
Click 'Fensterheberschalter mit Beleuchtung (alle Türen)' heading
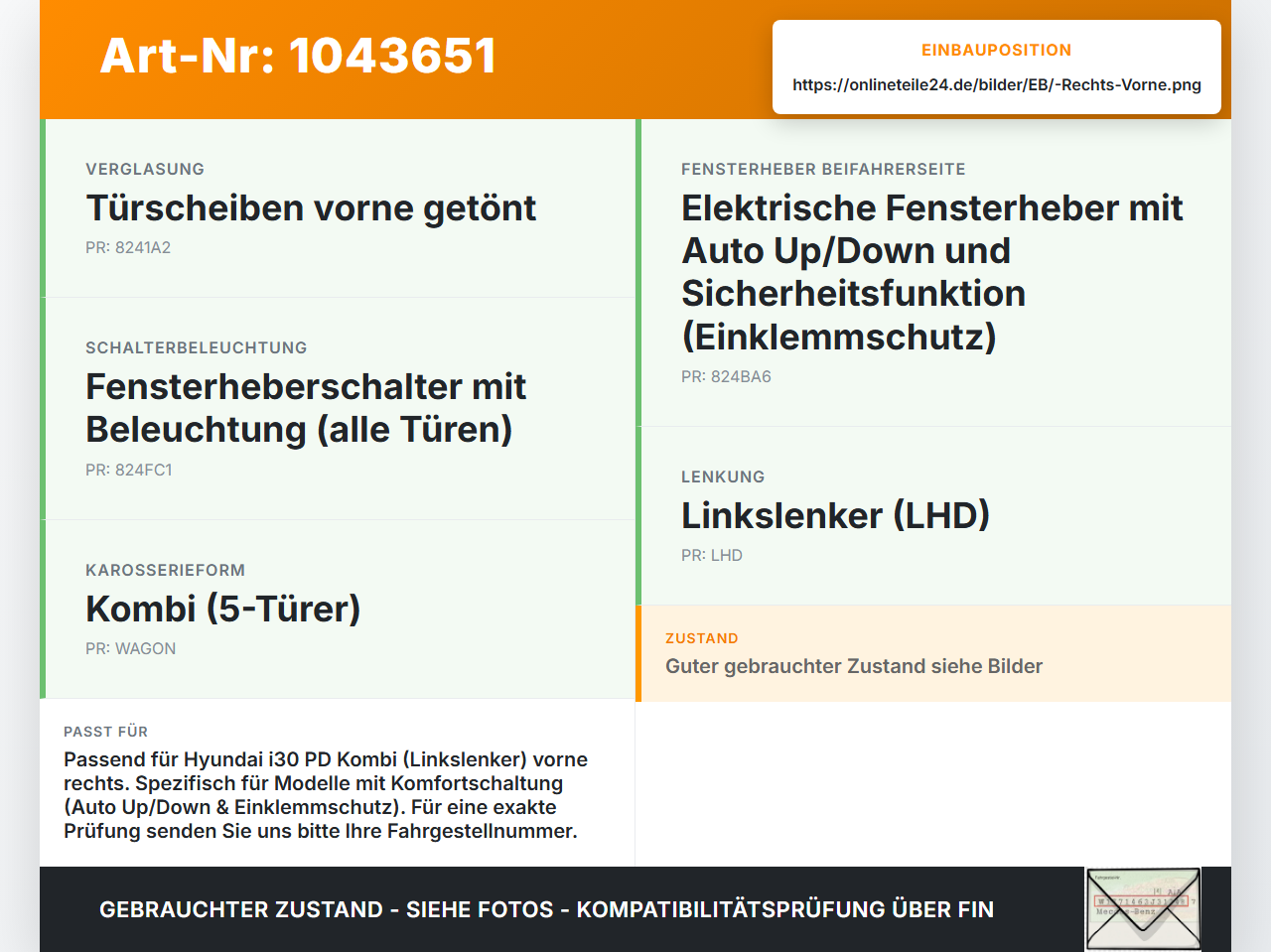tap(306, 408)
